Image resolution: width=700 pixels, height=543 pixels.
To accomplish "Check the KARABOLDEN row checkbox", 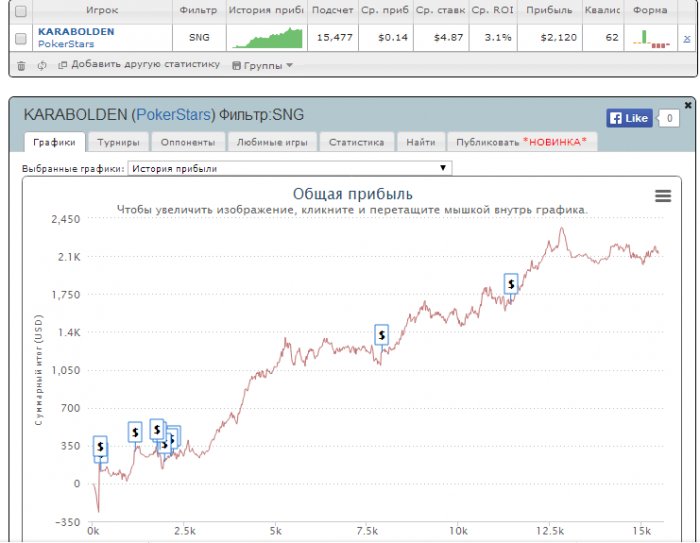I will point(21,39).
